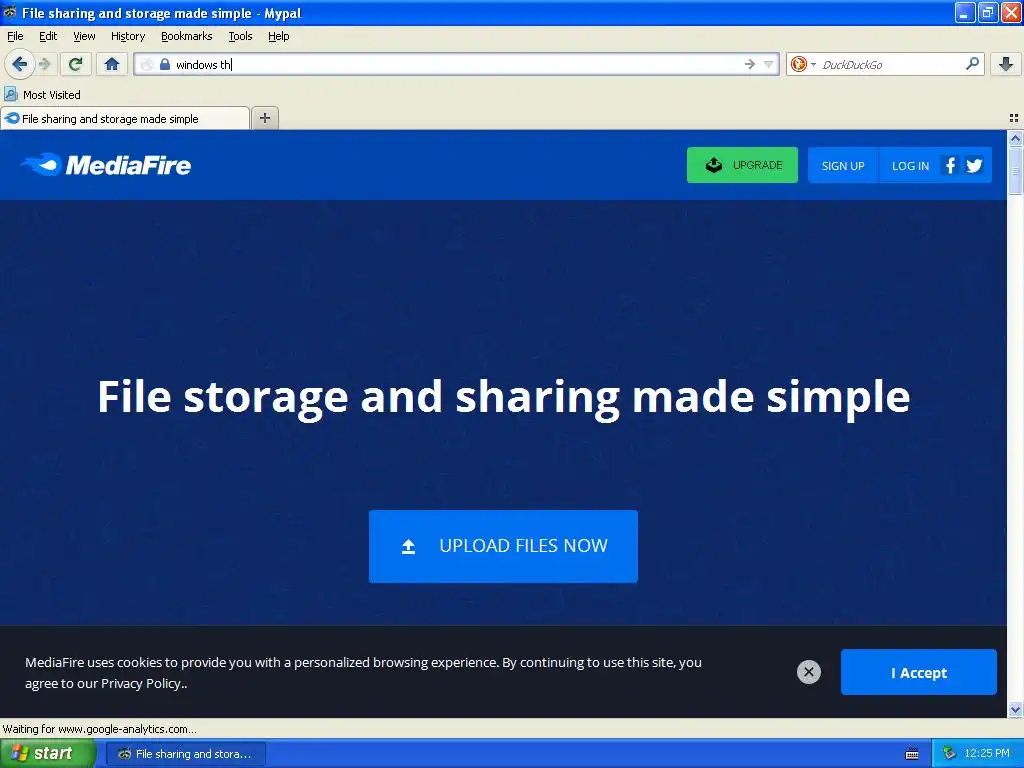Open the Help menu
The image size is (1024, 768).
click(x=278, y=36)
